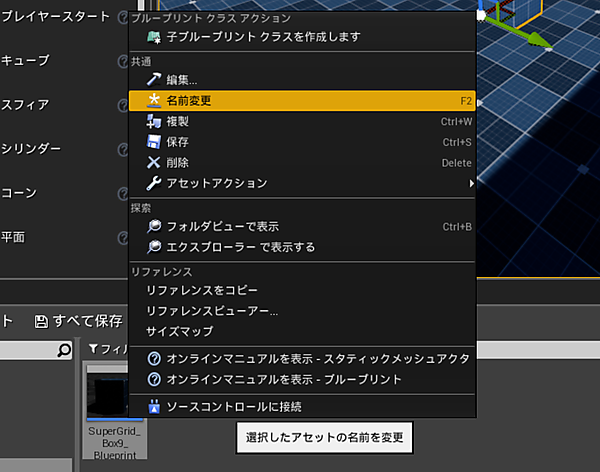Click the child Blueprint class creation icon

(x=153, y=37)
